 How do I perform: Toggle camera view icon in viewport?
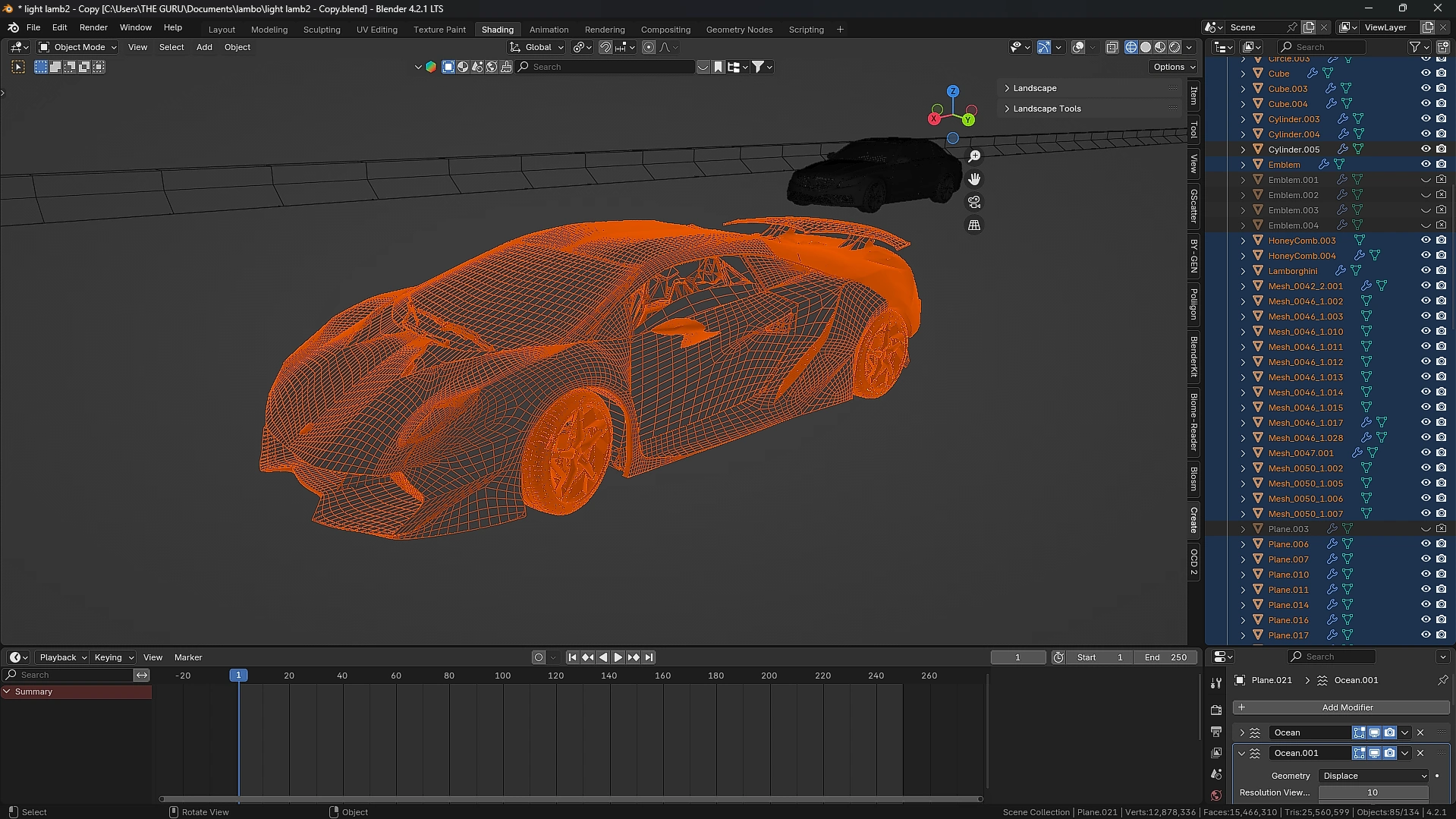(x=974, y=203)
